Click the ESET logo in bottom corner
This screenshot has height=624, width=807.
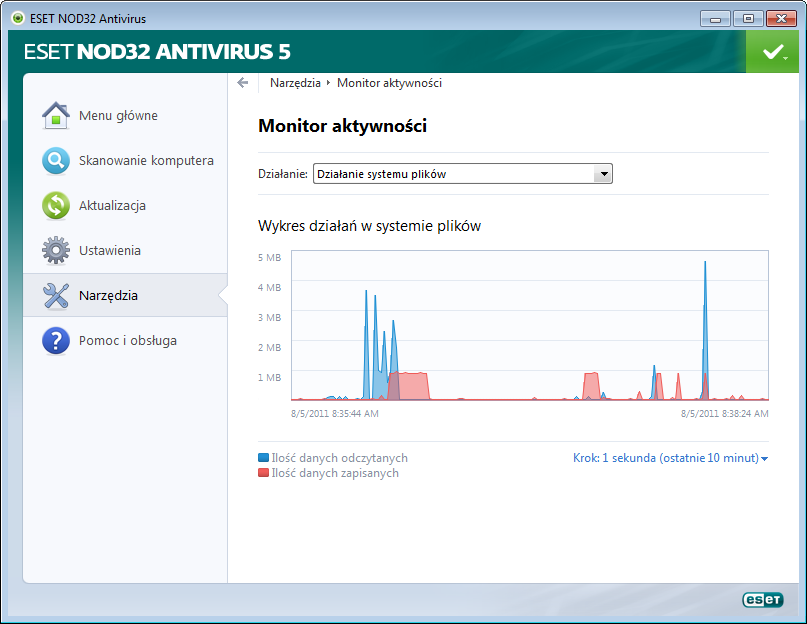(763, 600)
